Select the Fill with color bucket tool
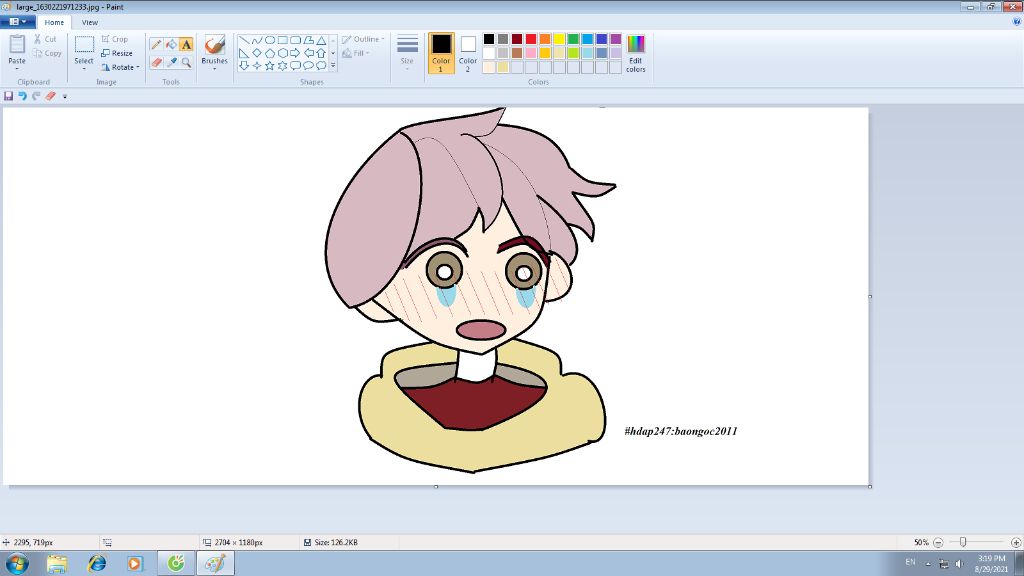Viewport: 1024px width, 576px height. tap(171, 44)
